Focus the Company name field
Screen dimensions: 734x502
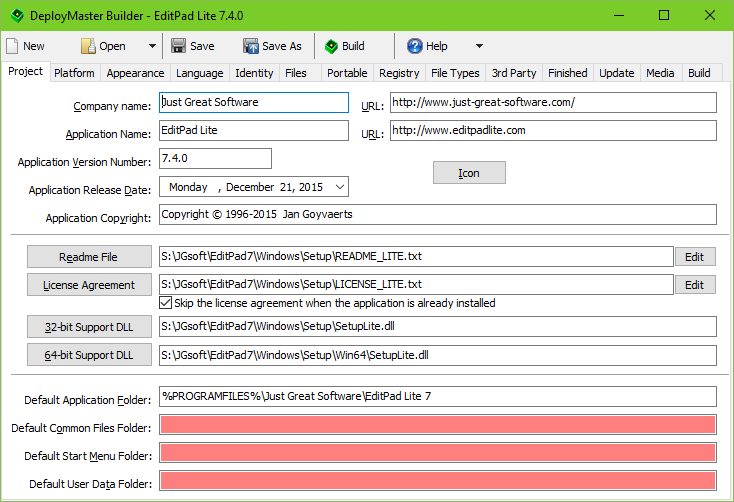[x=254, y=103]
